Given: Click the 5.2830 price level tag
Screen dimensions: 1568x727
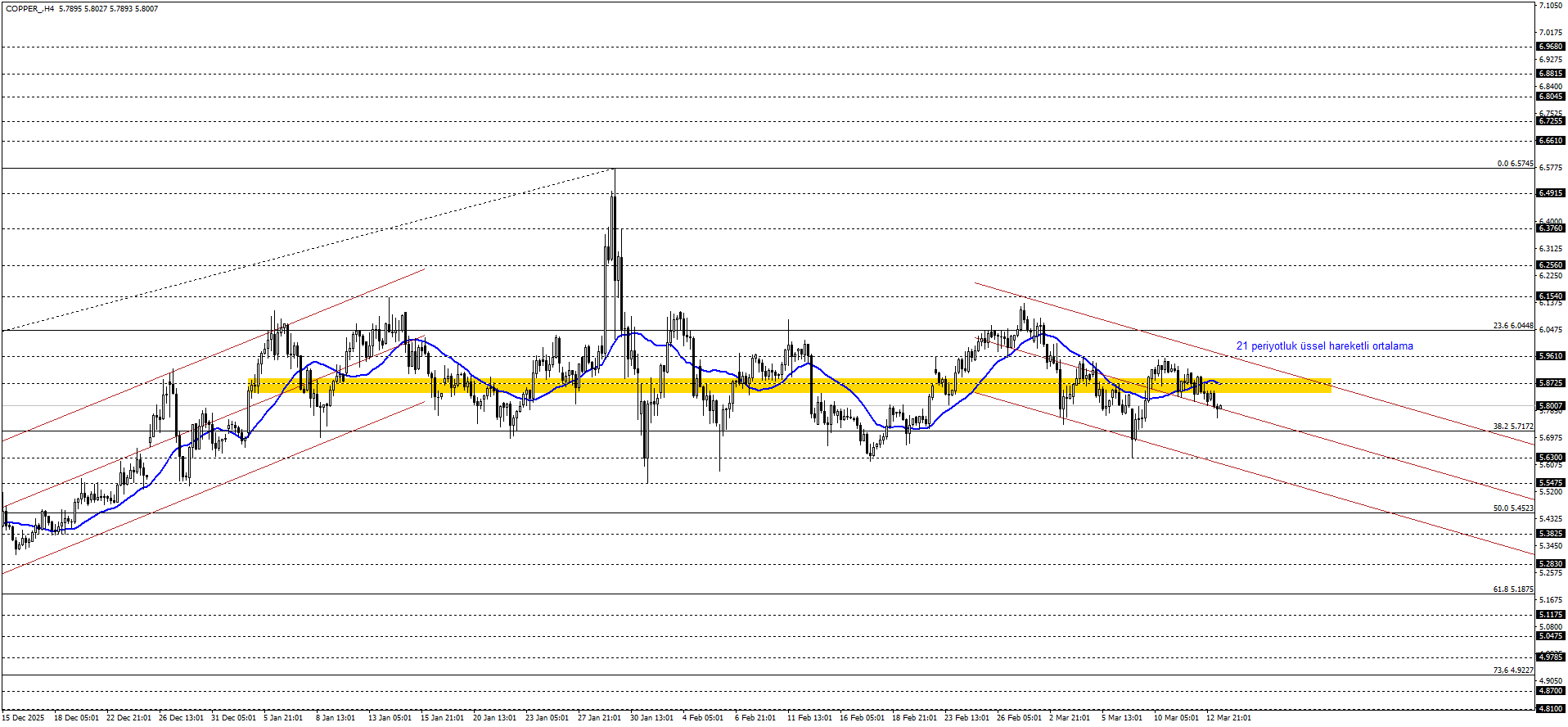Looking at the screenshot, I should click(1550, 564).
